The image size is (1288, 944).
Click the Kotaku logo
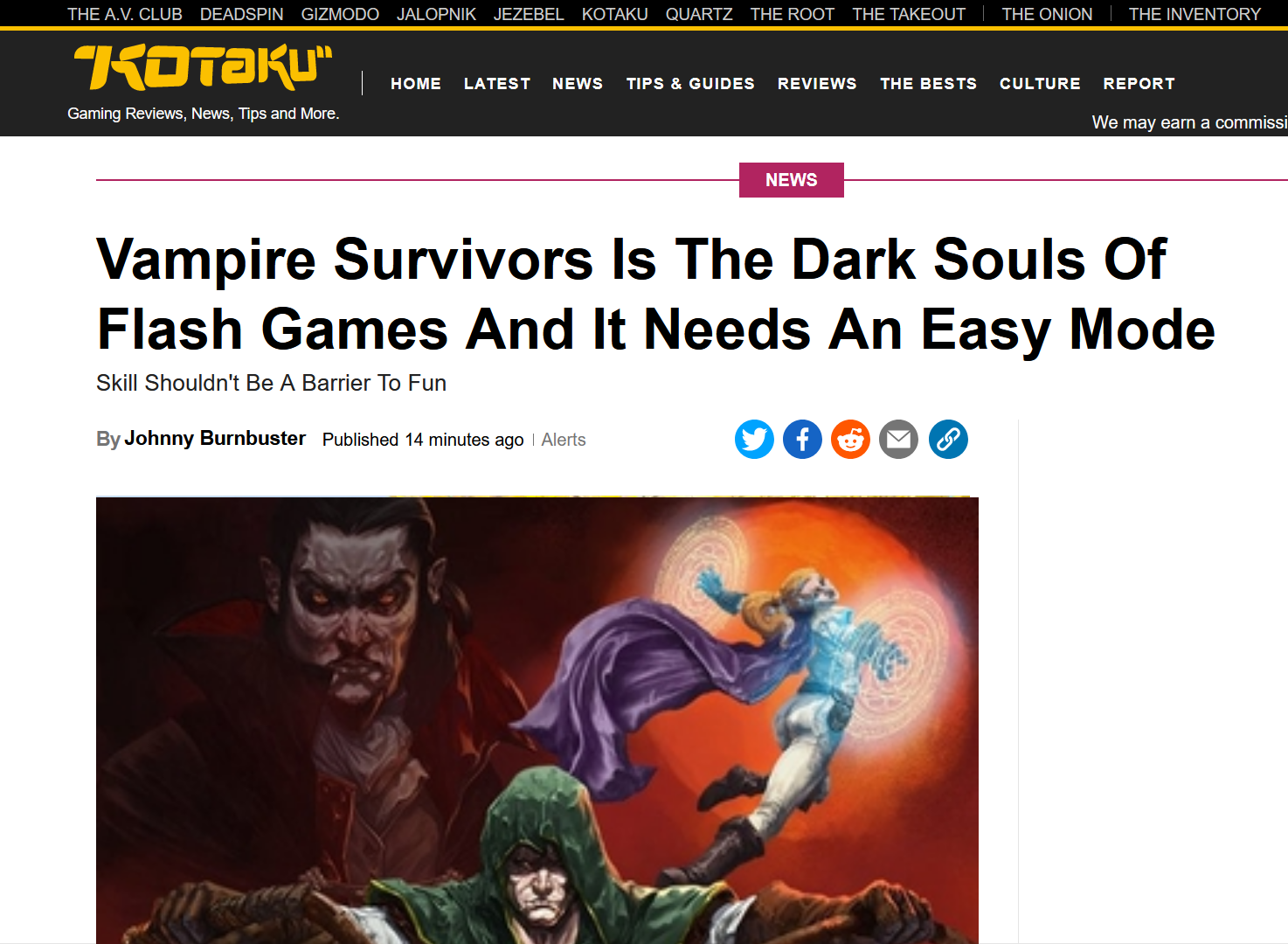[204, 67]
